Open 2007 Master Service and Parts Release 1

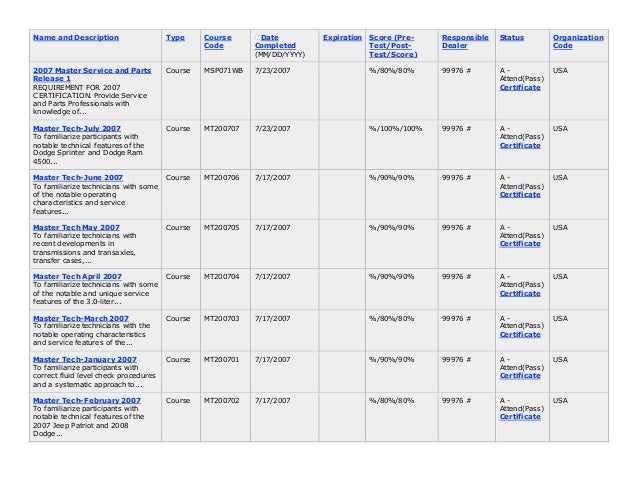click(92, 74)
